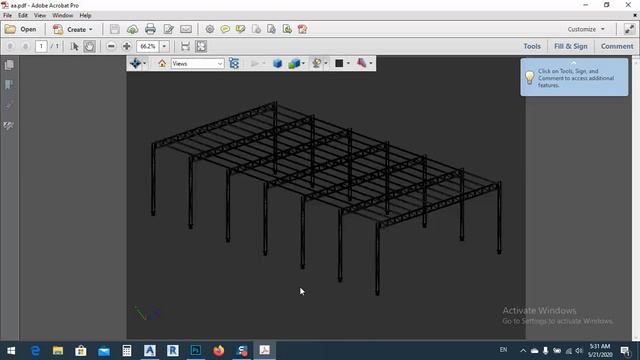
Task: Open Firefox from taskbar
Action: (219, 351)
